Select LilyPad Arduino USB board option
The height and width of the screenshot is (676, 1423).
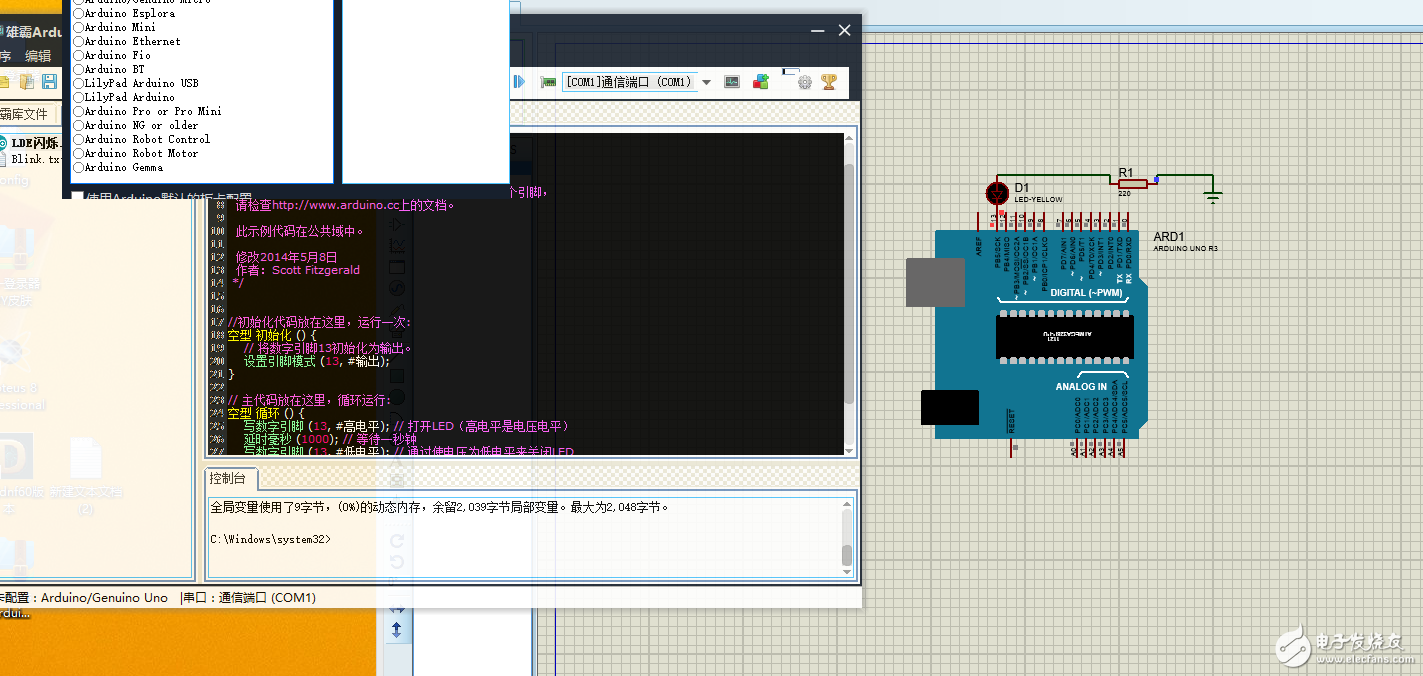136,84
